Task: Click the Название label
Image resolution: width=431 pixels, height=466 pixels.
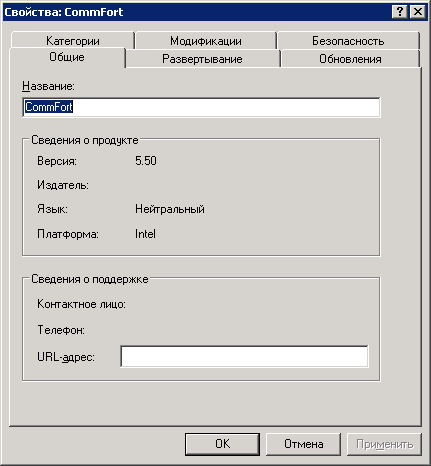Action: [49, 86]
